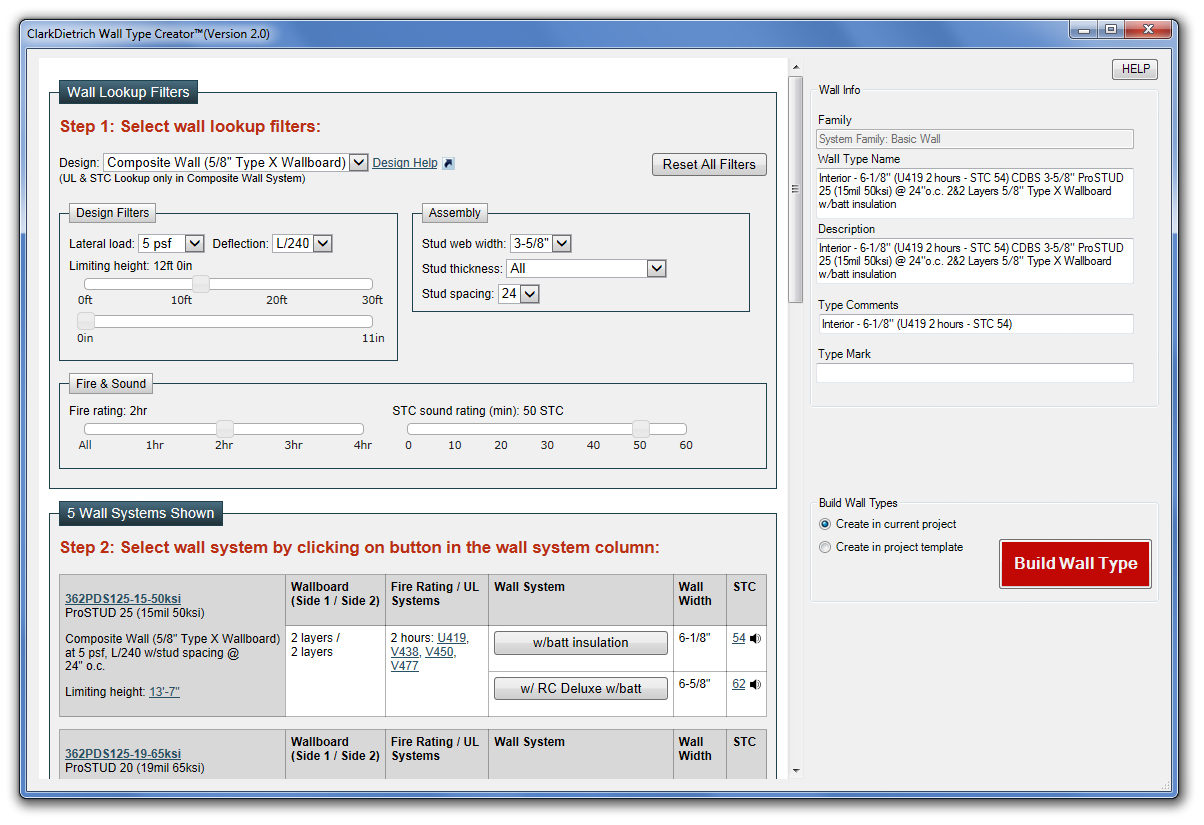
Task: Click Reset All Filters button
Action: [709, 164]
